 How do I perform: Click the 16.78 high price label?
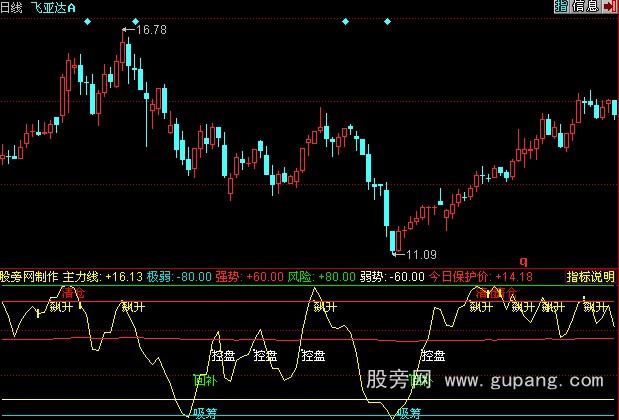[151, 30]
